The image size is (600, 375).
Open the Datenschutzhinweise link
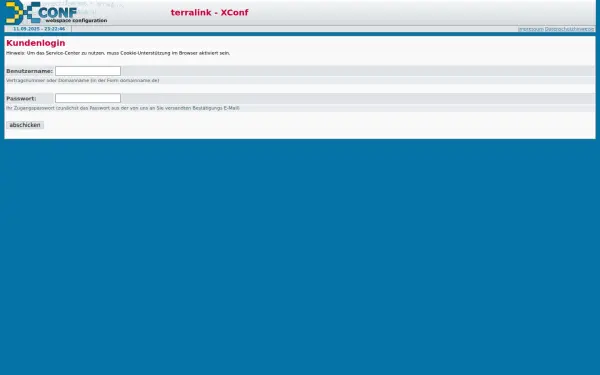coord(569,29)
